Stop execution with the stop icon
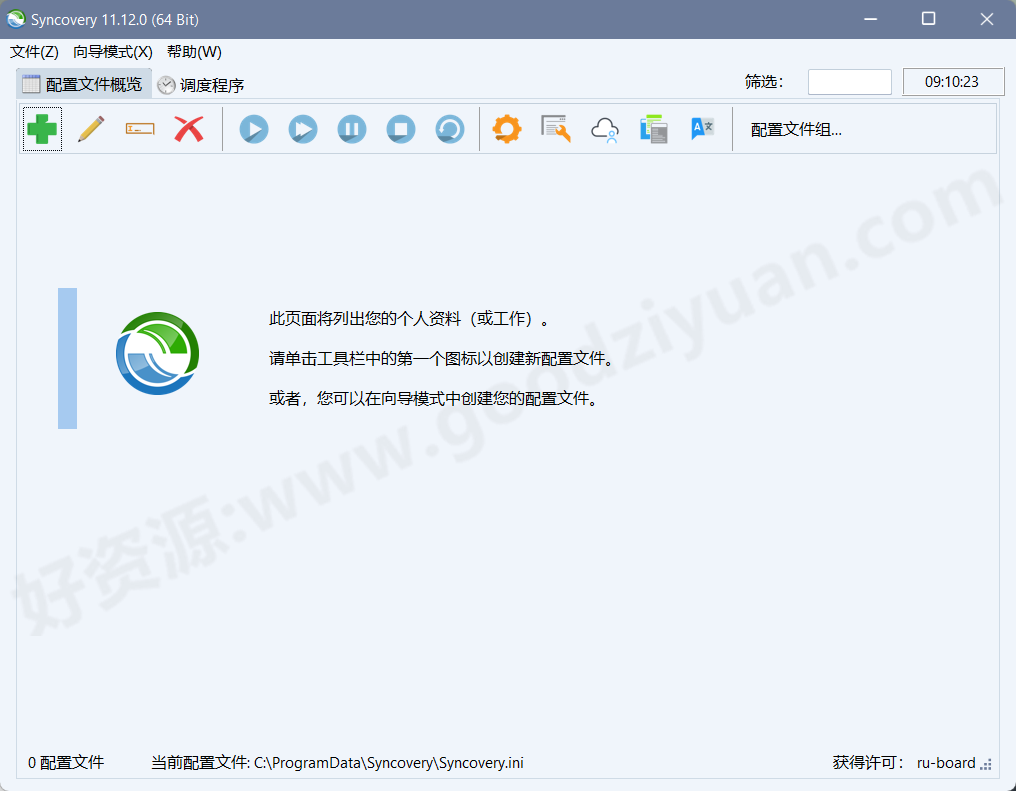The width and height of the screenshot is (1016, 791). 400,129
